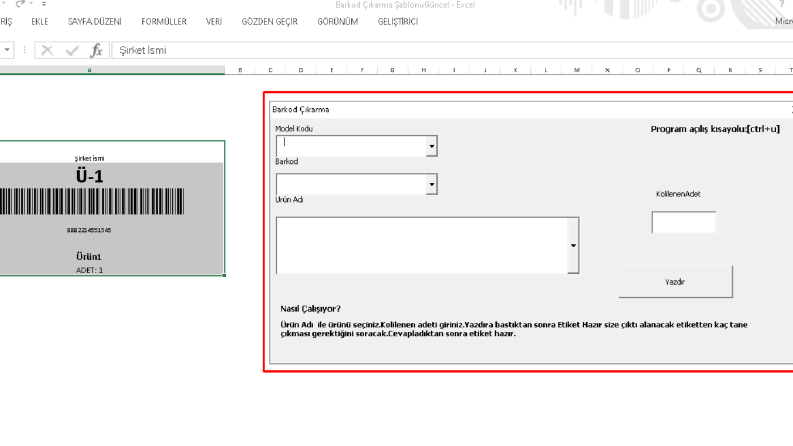
Task: Open the EKLE ribbon tab
Action: pyautogui.click(x=39, y=22)
